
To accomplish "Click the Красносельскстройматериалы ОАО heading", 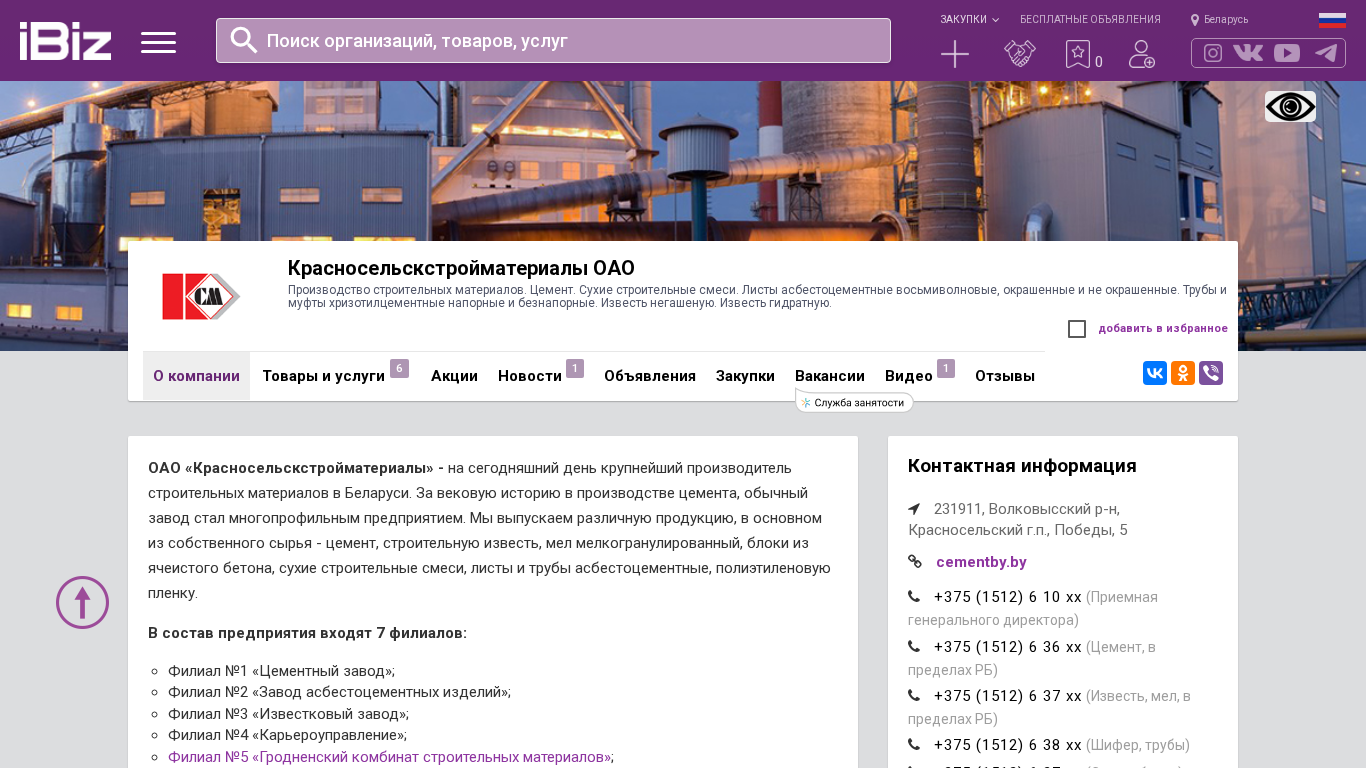I will pos(461,268).
